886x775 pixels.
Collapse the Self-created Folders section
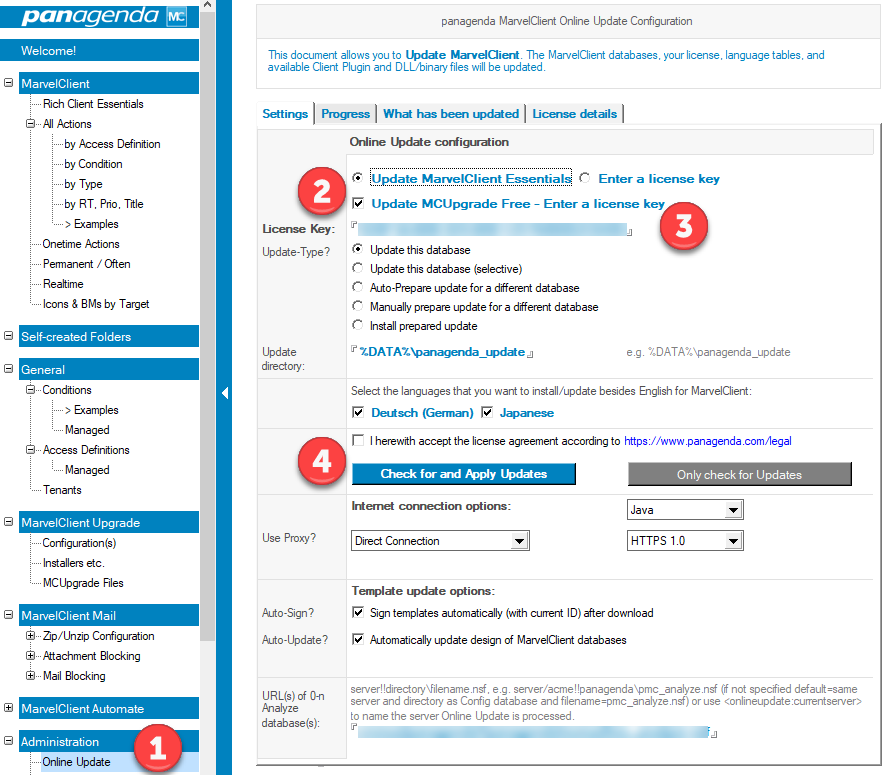coord(8,336)
